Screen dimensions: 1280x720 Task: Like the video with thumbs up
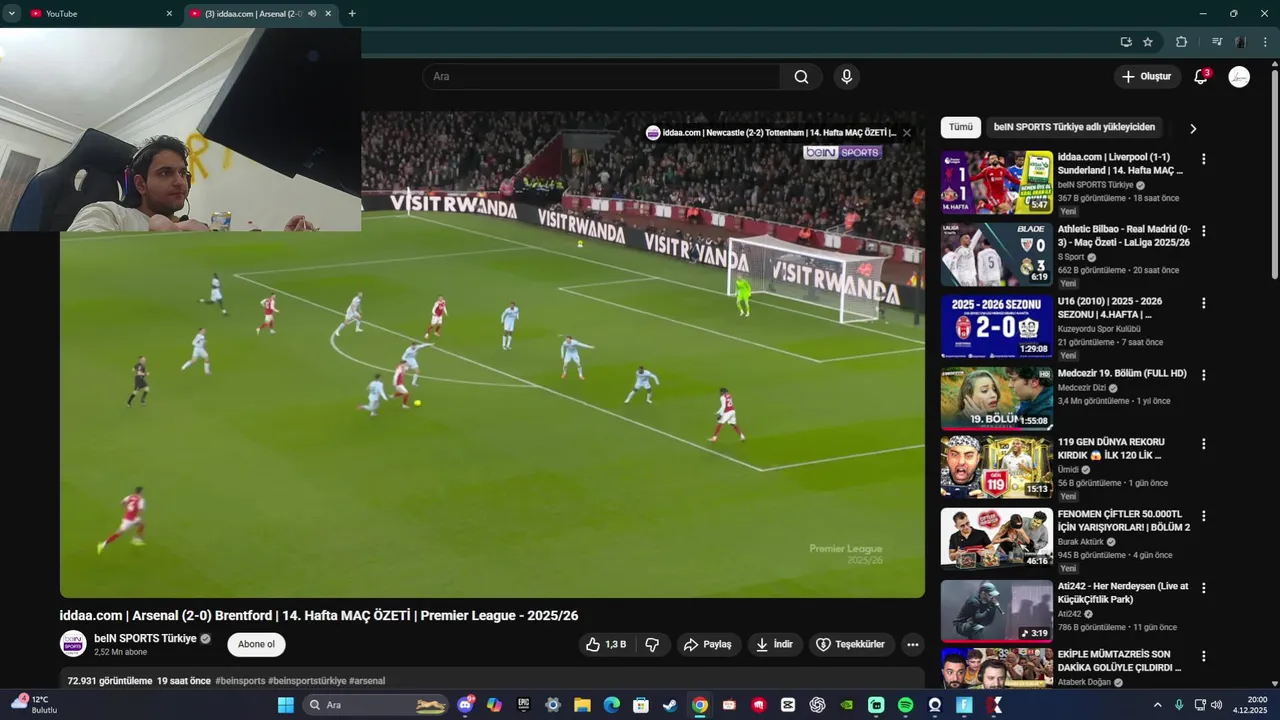pos(606,645)
